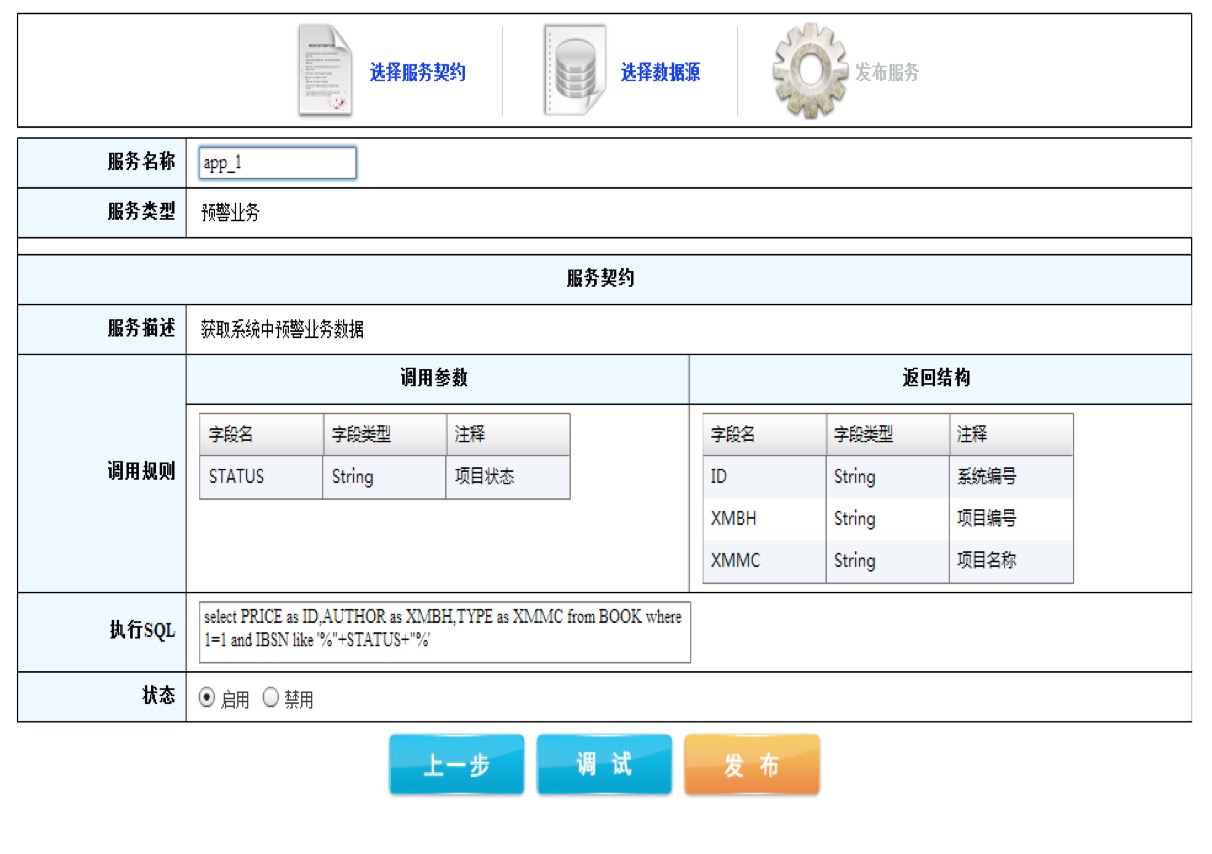Click String type cell in XMBH row
The image size is (1212, 854).
[x=888, y=519]
